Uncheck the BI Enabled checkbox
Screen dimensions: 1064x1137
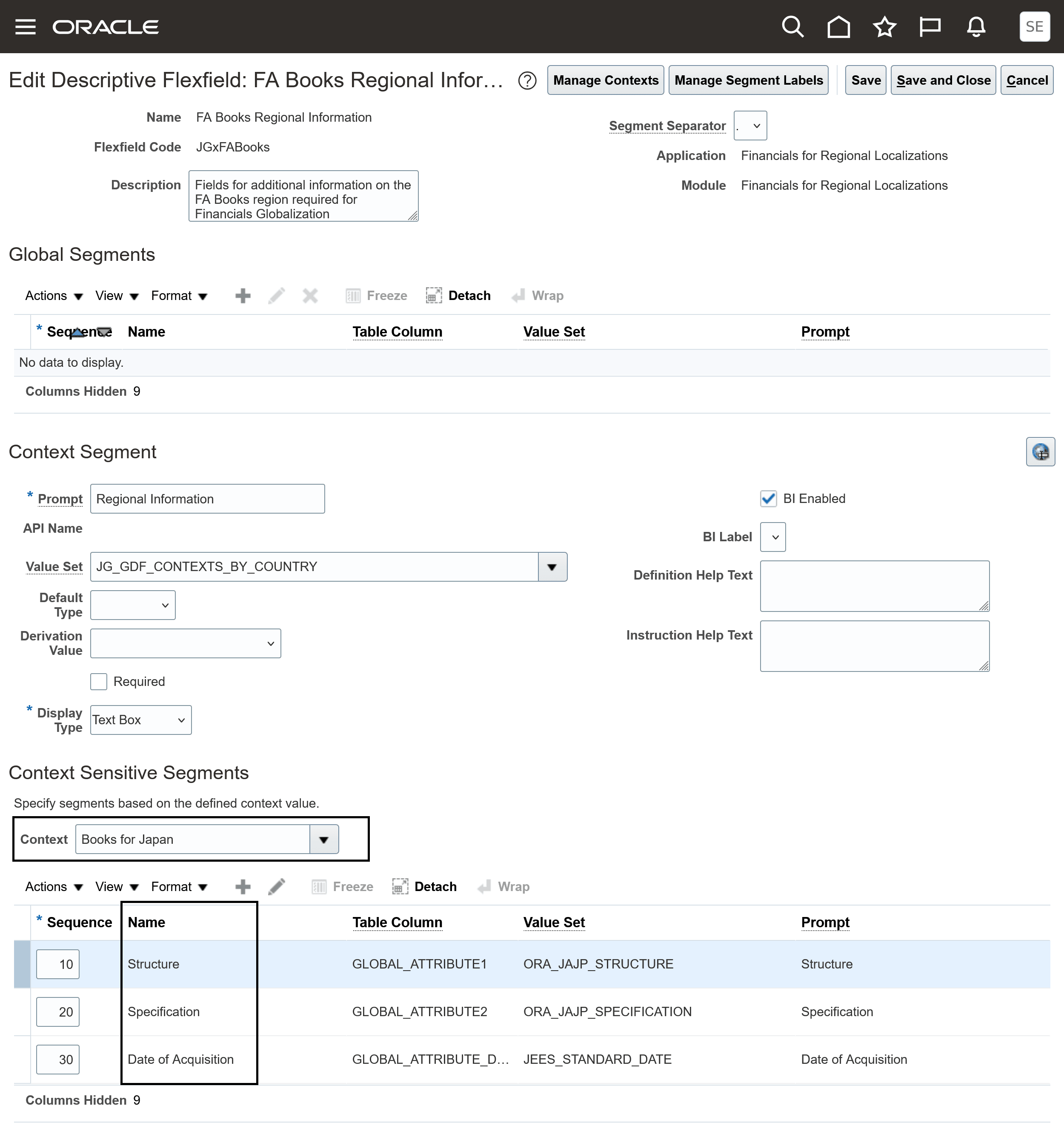click(x=768, y=499)
